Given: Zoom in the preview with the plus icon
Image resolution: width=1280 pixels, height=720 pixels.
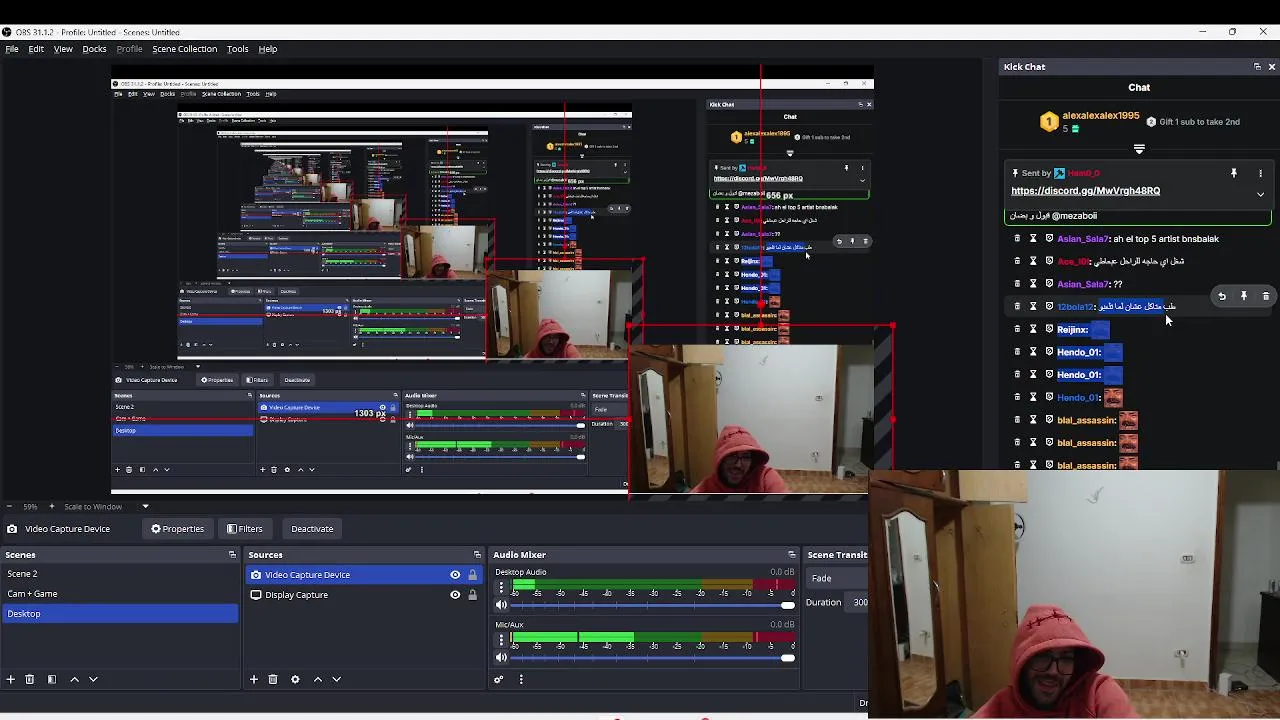Looking at the screenshot, I should click(x=54, y=506).
